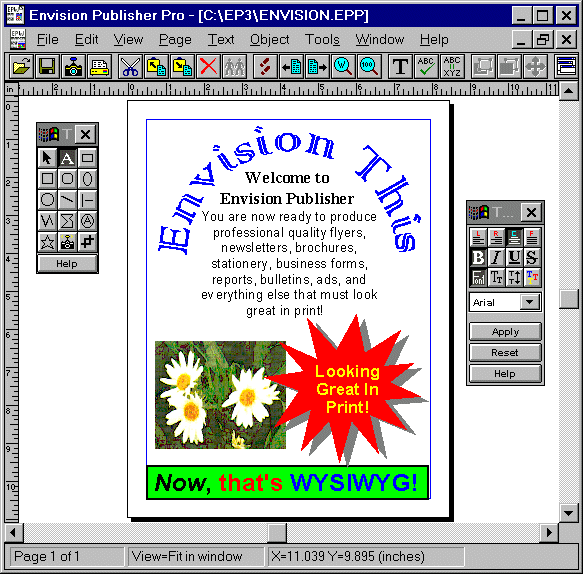Viewport: 583px width, 574px height.
Task: Select the A text tool in the toolbox
Action: pos(67,158)
